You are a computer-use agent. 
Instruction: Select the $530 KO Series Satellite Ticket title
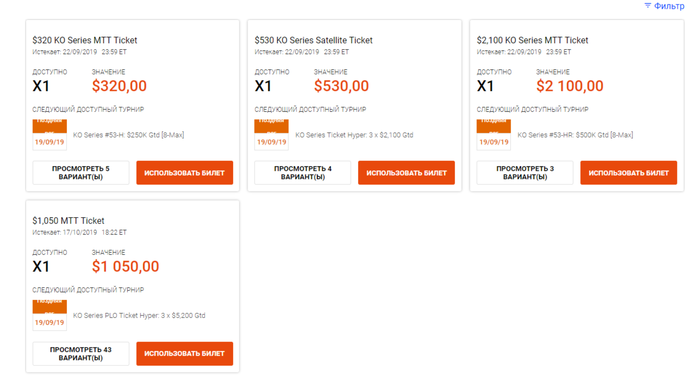coord(313,40)
